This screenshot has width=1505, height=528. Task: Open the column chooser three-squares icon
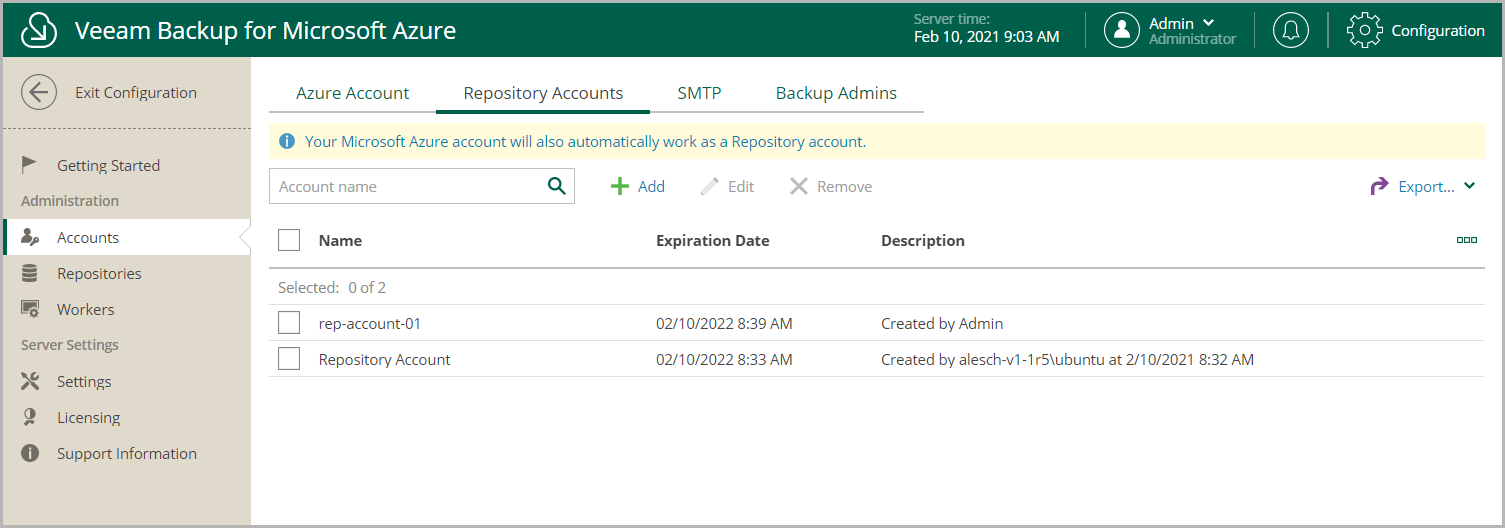point(1467,240)
